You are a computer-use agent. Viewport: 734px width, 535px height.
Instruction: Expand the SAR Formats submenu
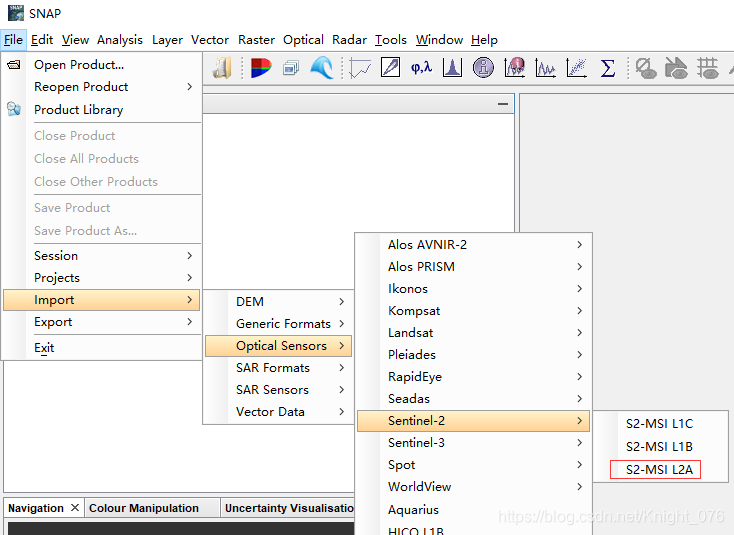[x=279, y=367]
